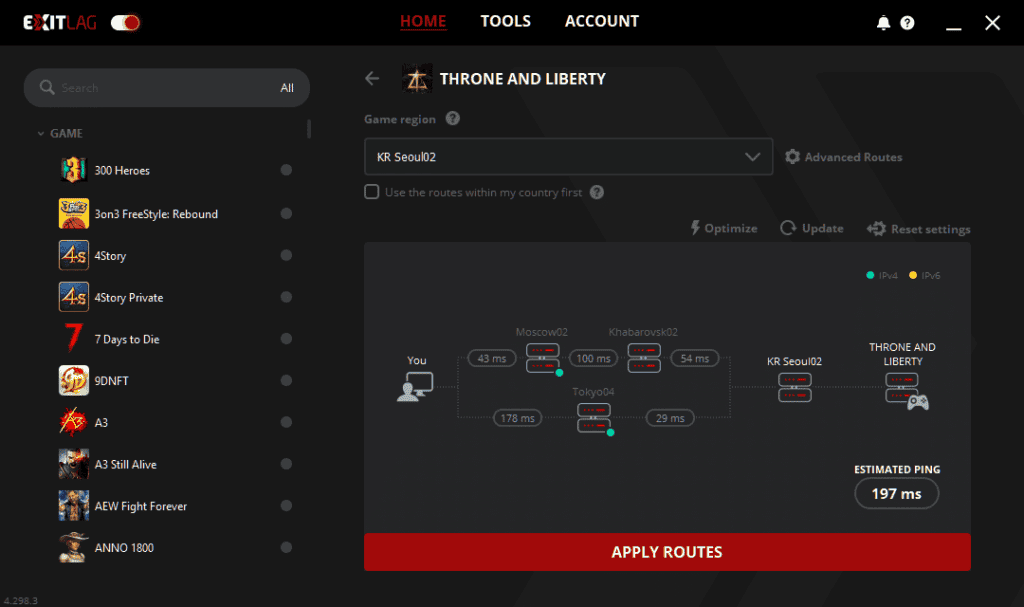1024x607 pixels.
Task: Click the 197 ms estimated ping value
Action: tap(897, 493)
